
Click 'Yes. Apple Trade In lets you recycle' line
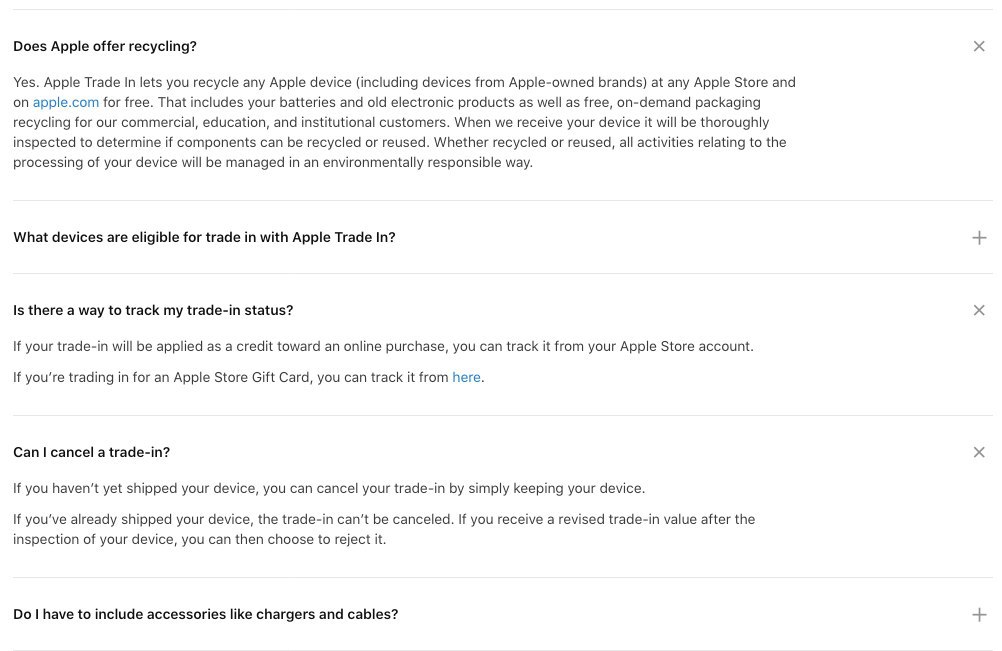click(405, 82)
